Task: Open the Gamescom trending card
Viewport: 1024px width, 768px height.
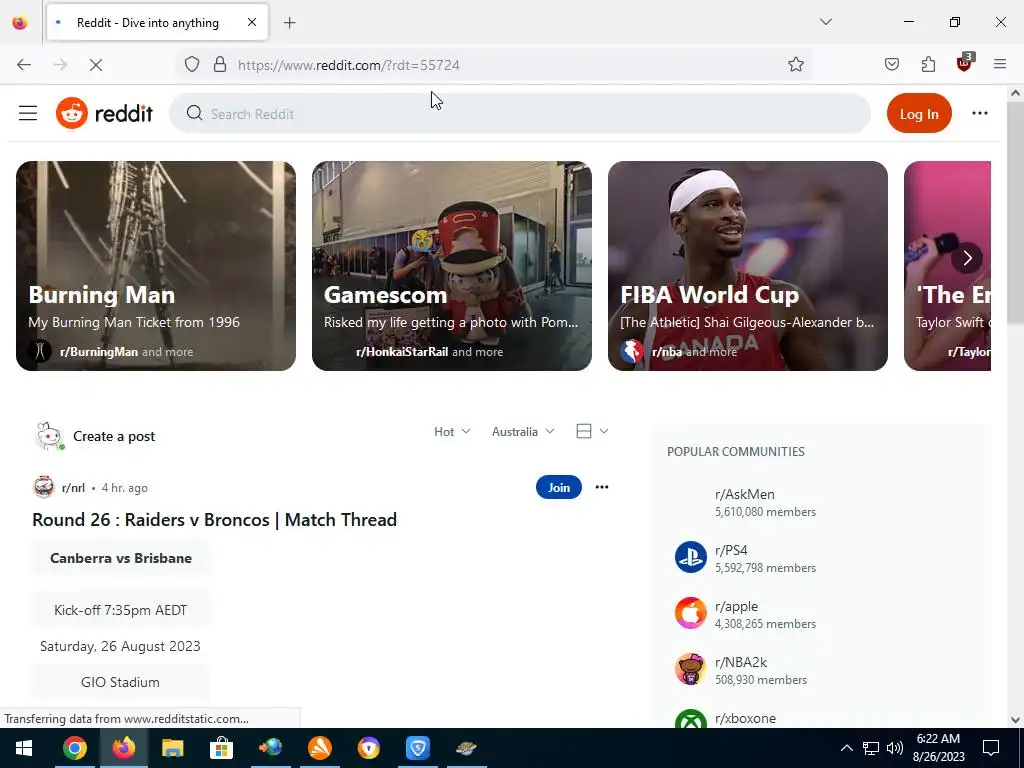Action: [452, 266]
